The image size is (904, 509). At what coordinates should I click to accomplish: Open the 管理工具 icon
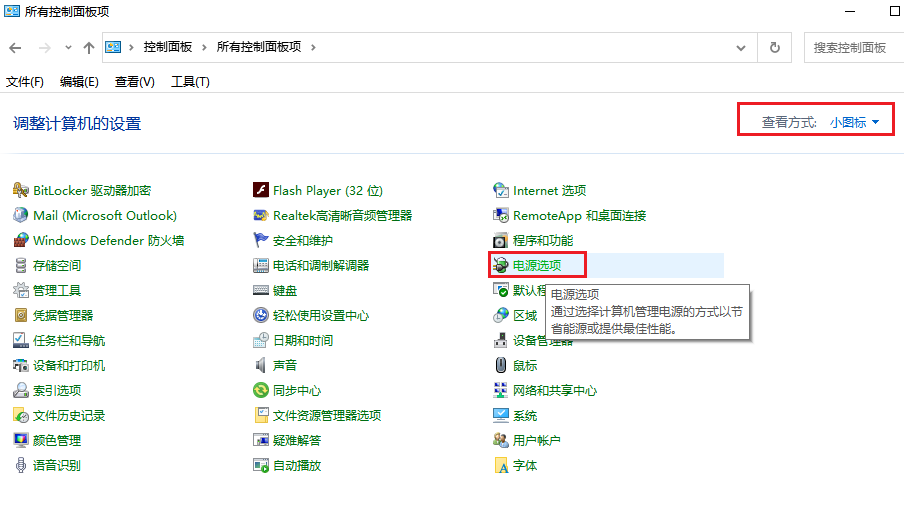(x=21, y=290)
